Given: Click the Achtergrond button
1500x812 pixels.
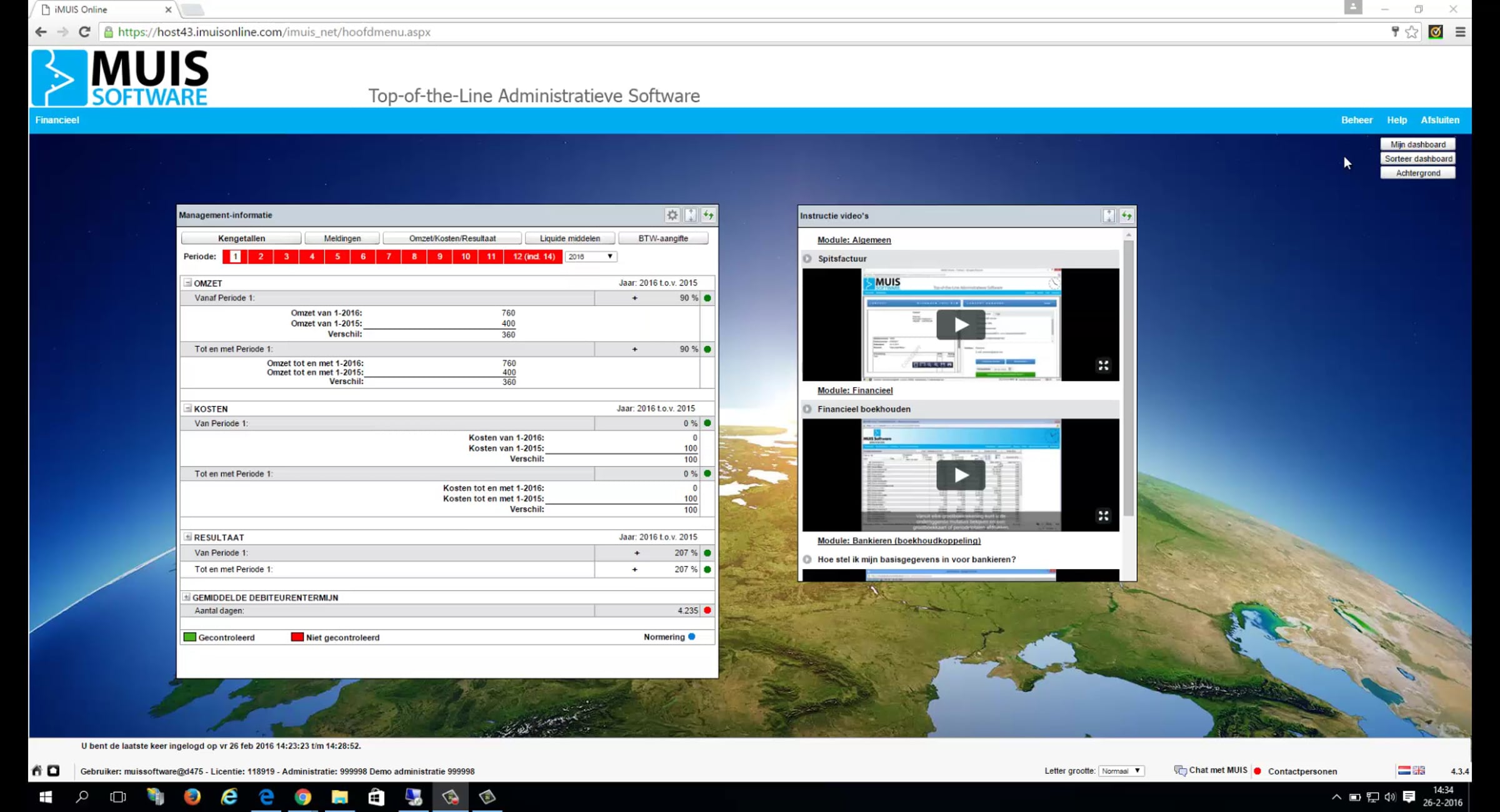Looking at the screenshot, I should [1418, 173].
